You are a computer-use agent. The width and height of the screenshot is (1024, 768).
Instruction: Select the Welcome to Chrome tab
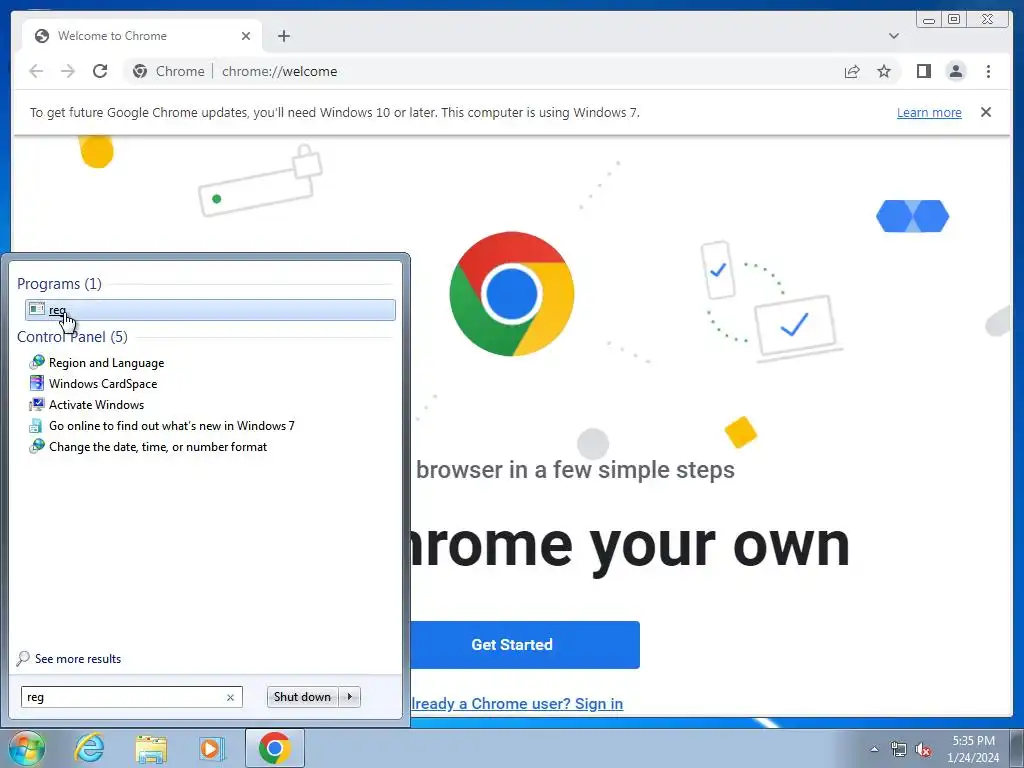(x=142, y=36)
